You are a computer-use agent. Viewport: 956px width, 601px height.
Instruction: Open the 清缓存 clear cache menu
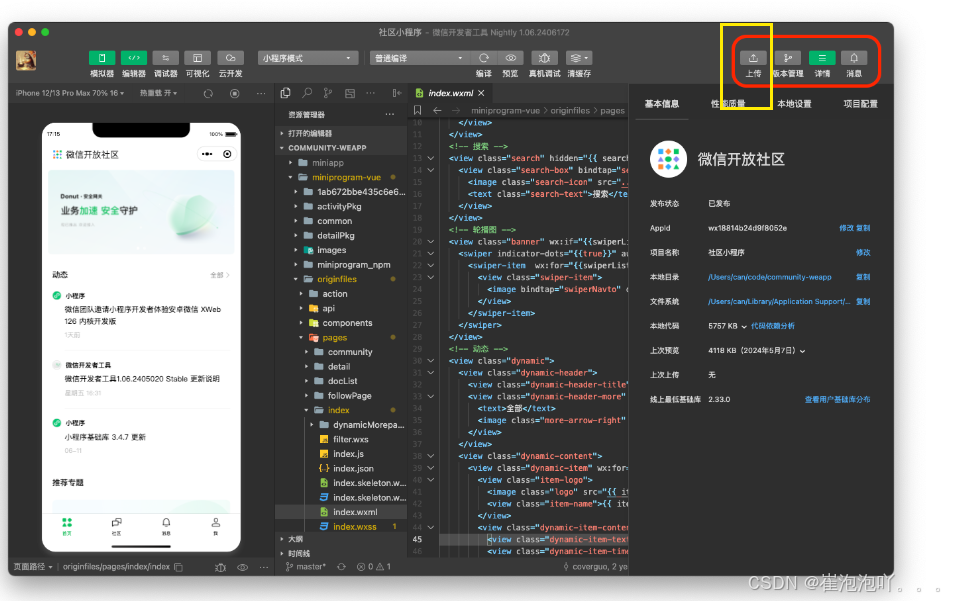tap(579, 58)
